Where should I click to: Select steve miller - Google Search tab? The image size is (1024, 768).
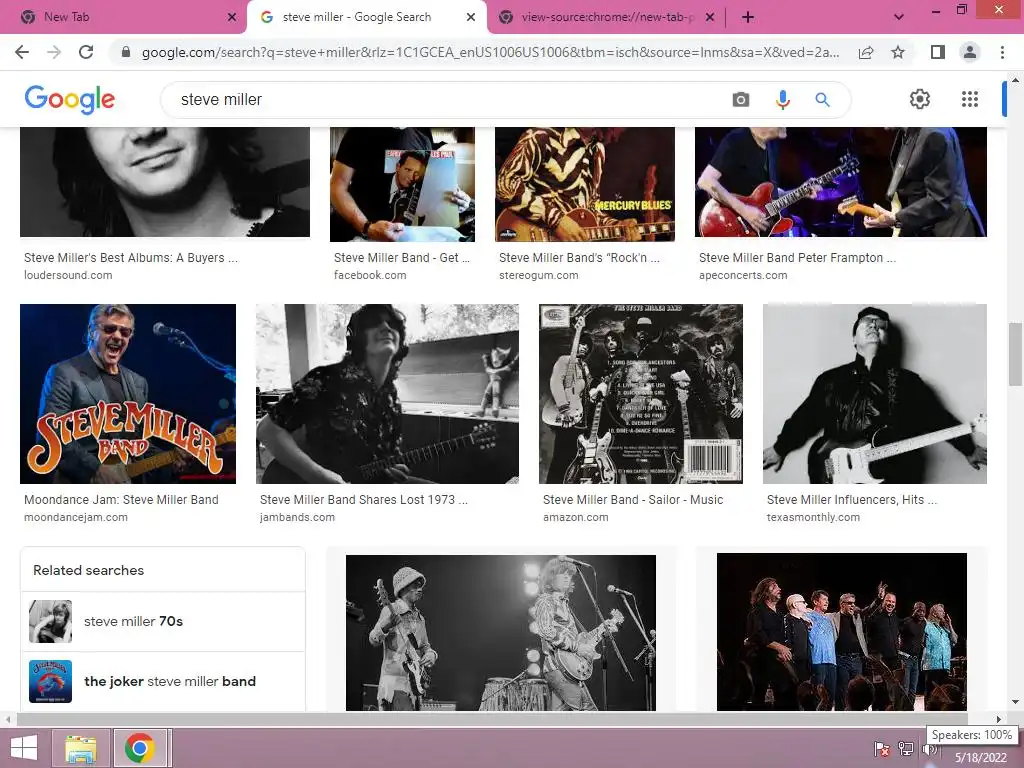[366, 18]
